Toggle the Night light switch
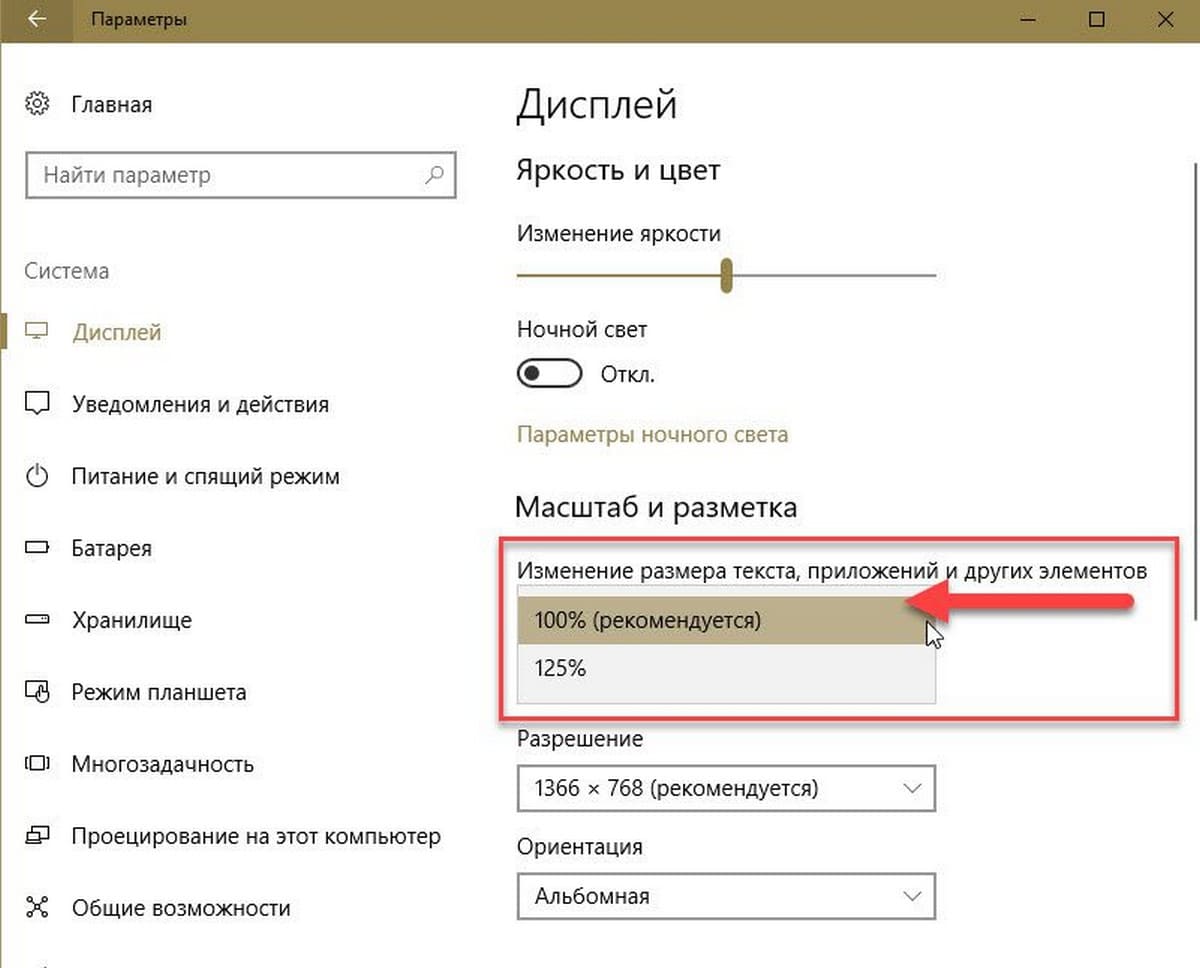The height and width of the screenshot is (968, 1200). (x=549, y=375)
